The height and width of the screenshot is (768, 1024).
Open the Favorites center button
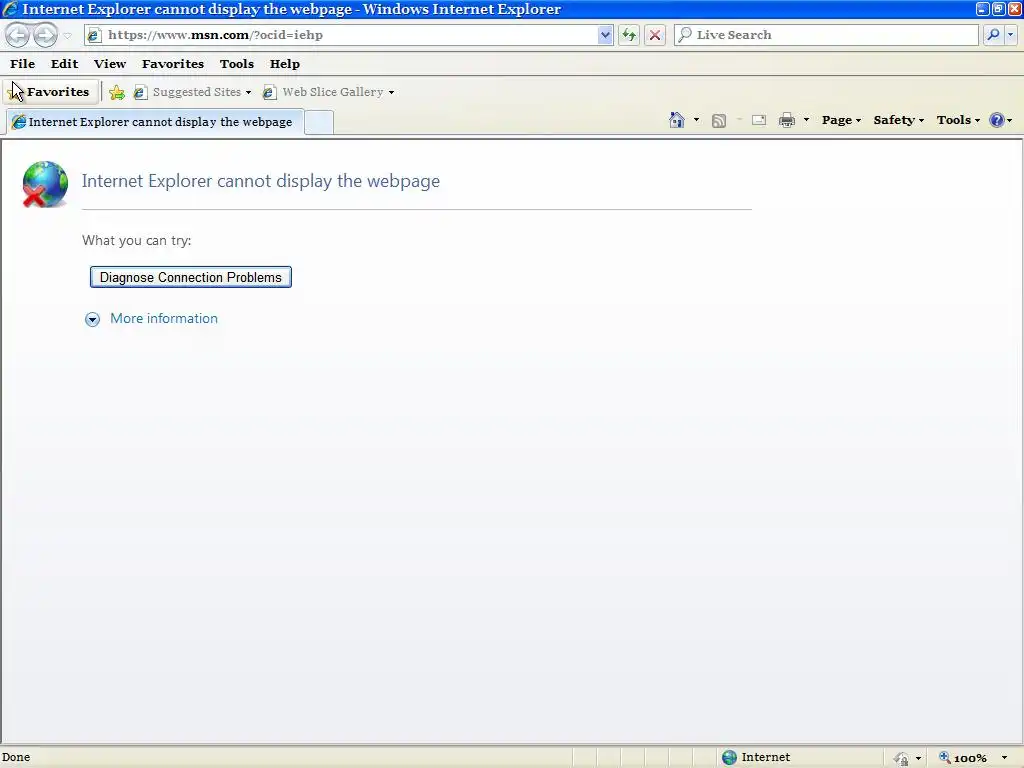50,92
